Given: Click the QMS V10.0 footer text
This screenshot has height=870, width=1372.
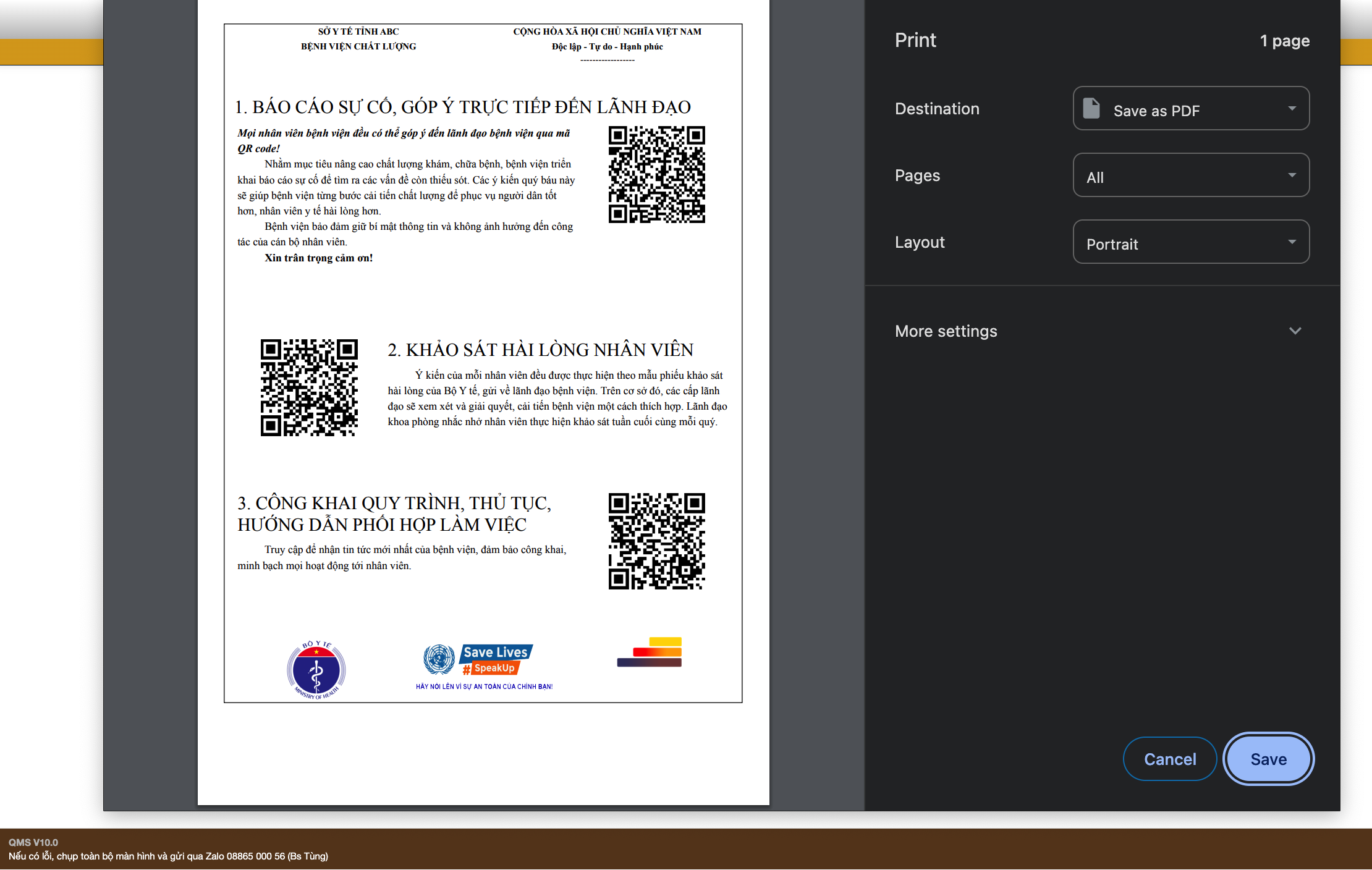Looking at the screenshot, I should click(33, 842).
